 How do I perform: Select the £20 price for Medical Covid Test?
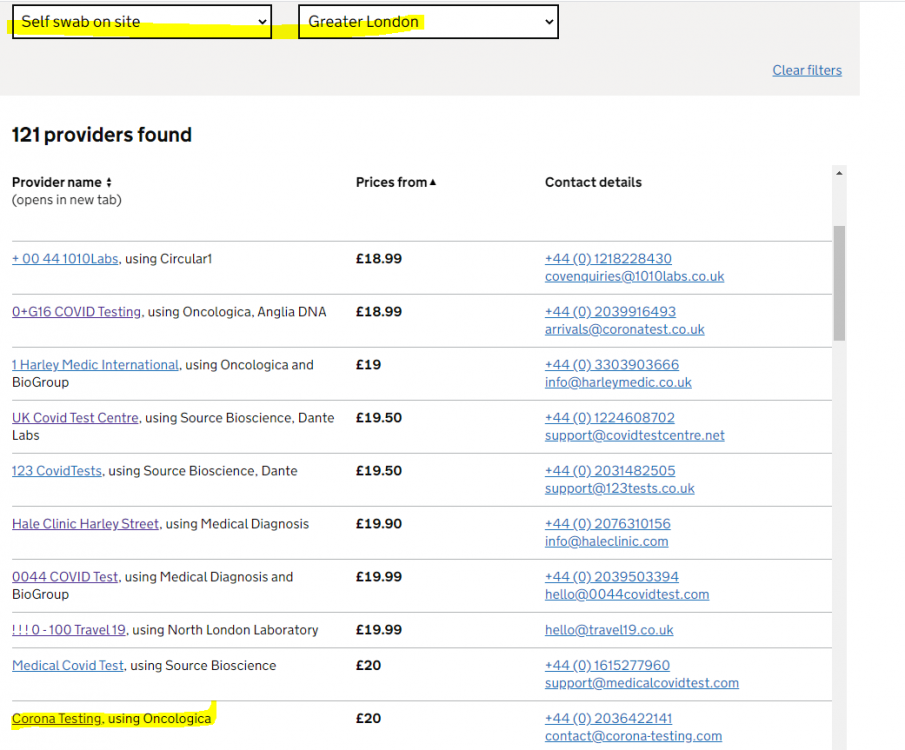pyautogui.click(x=368, y=666)
